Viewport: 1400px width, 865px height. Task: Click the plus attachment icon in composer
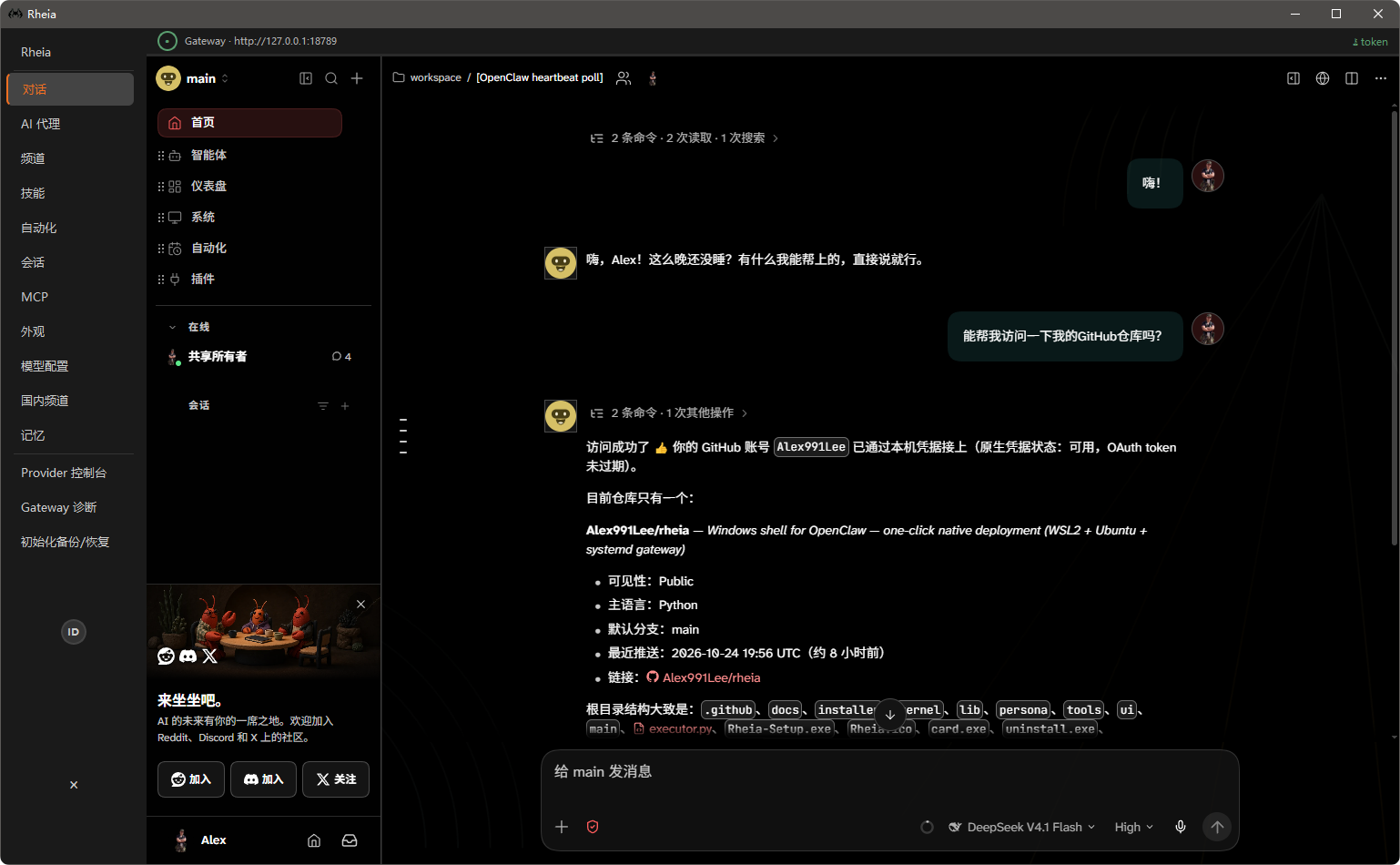coord(562,827)
